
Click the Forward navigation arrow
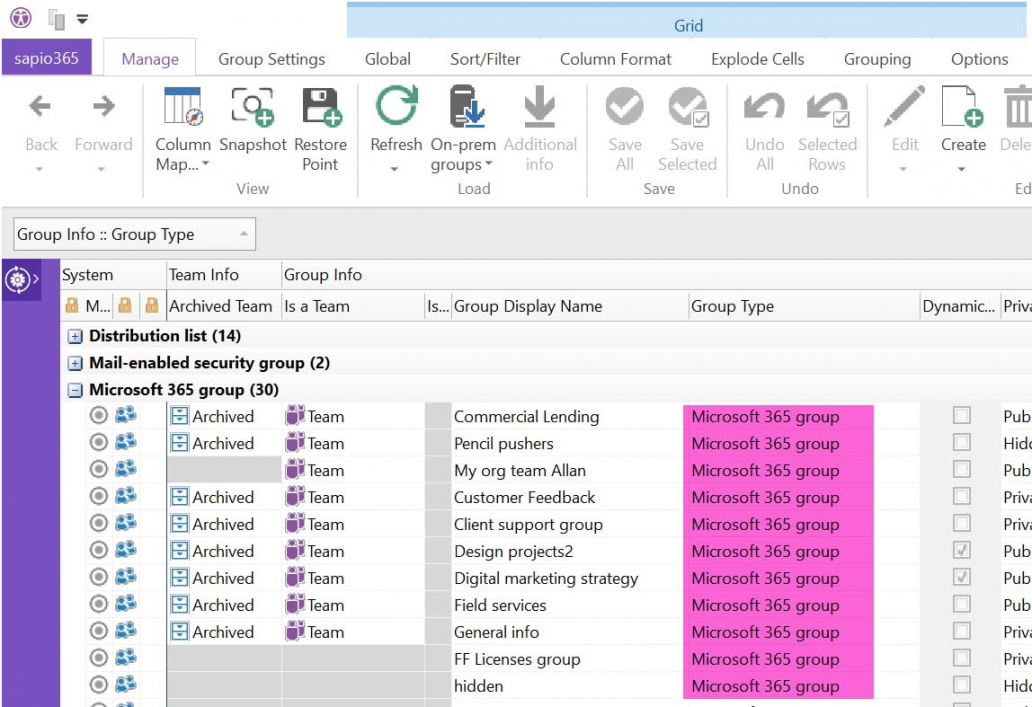[x=103, y=106]
